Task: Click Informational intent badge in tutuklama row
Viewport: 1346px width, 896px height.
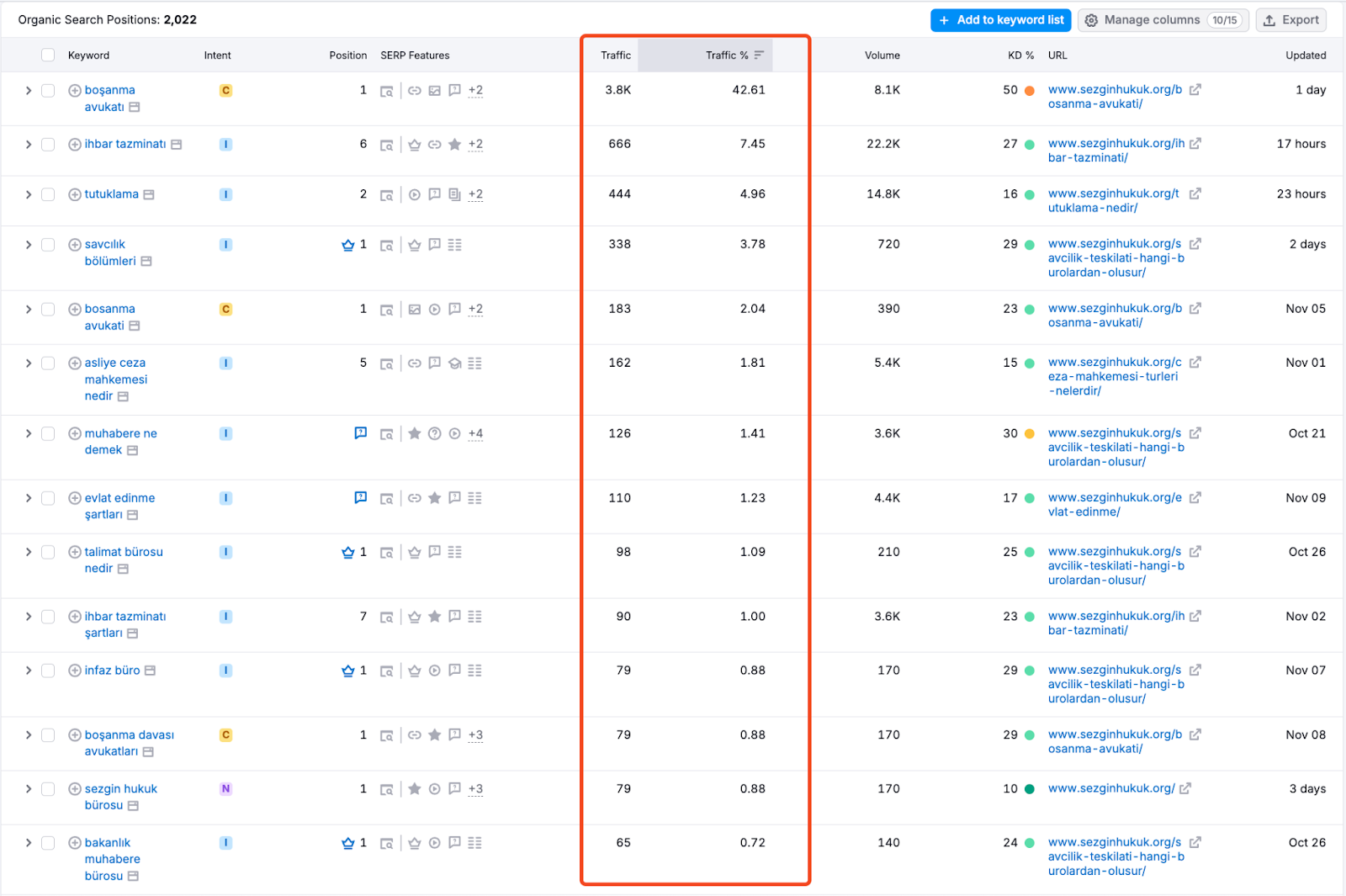Action: (225, 194)
